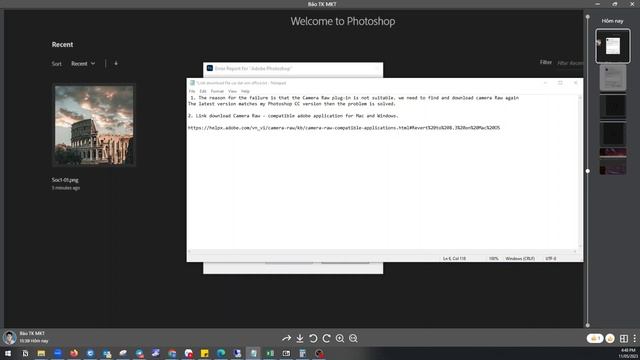Rotate the image counter-clockwise
Image resolution: width=640 pixels, height=360 pixels.
(313, 338)
